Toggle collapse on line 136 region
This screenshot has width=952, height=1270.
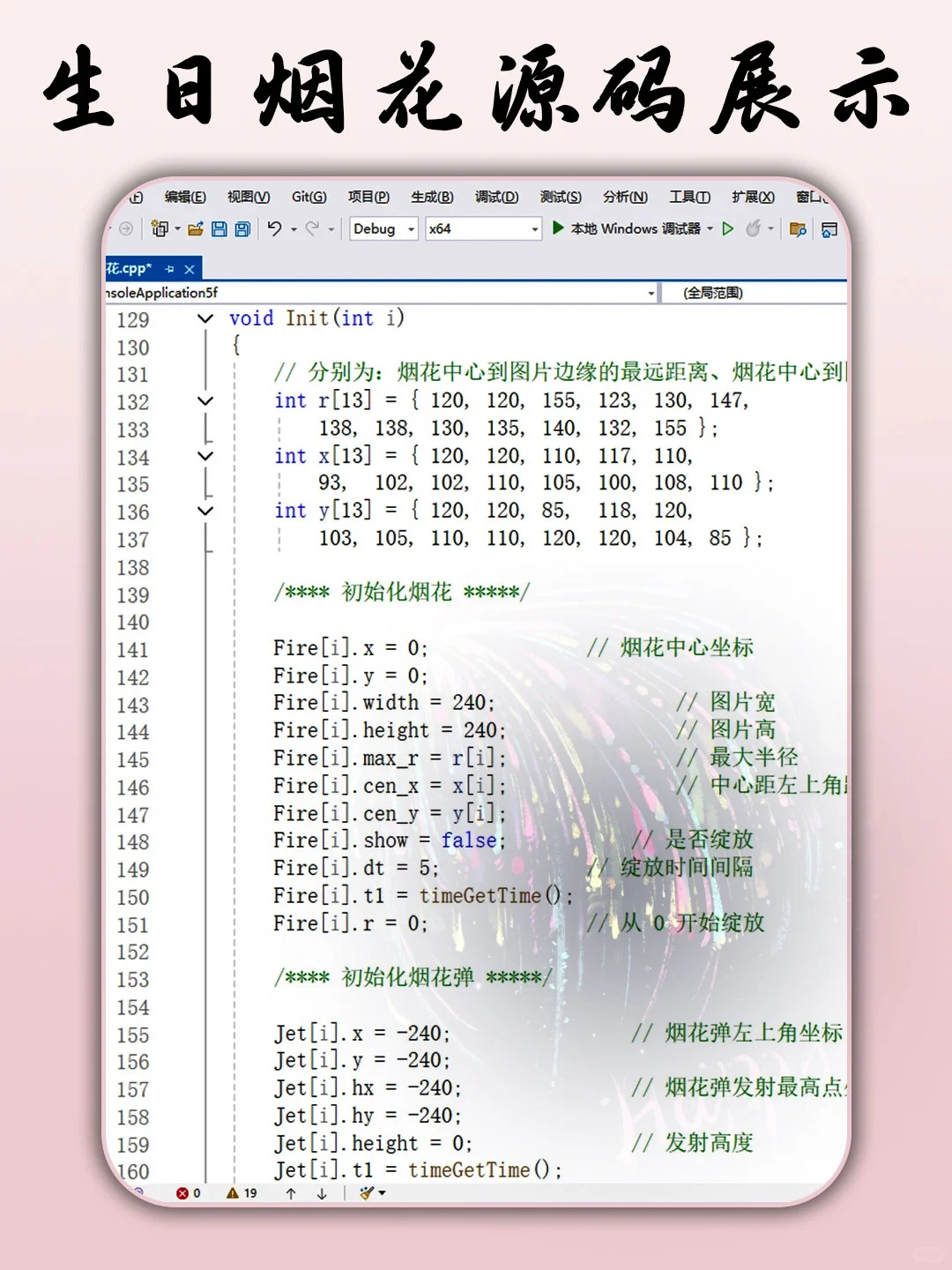[205, 512]
